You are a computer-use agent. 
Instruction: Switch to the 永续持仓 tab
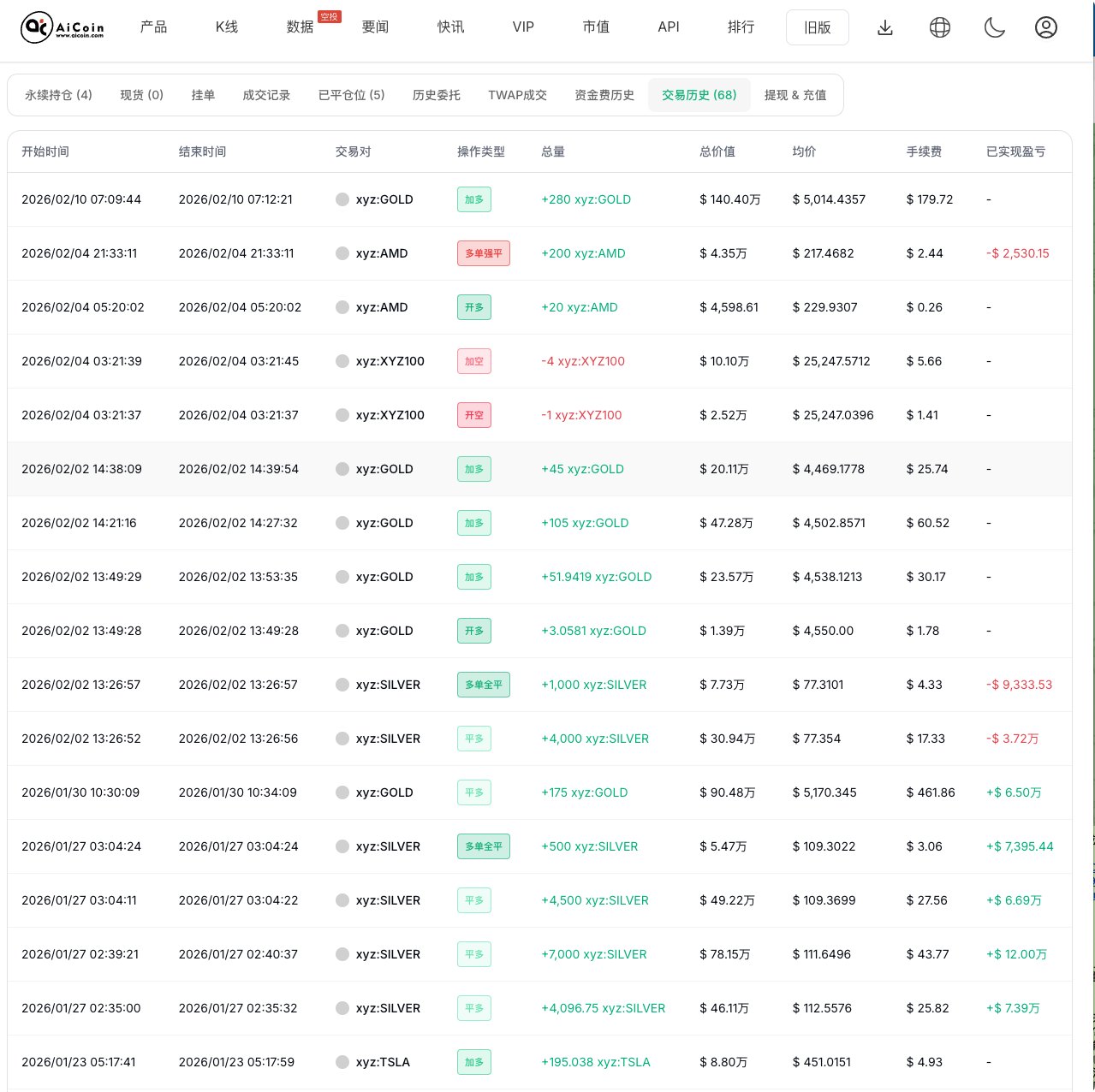[x=57, y=95]
